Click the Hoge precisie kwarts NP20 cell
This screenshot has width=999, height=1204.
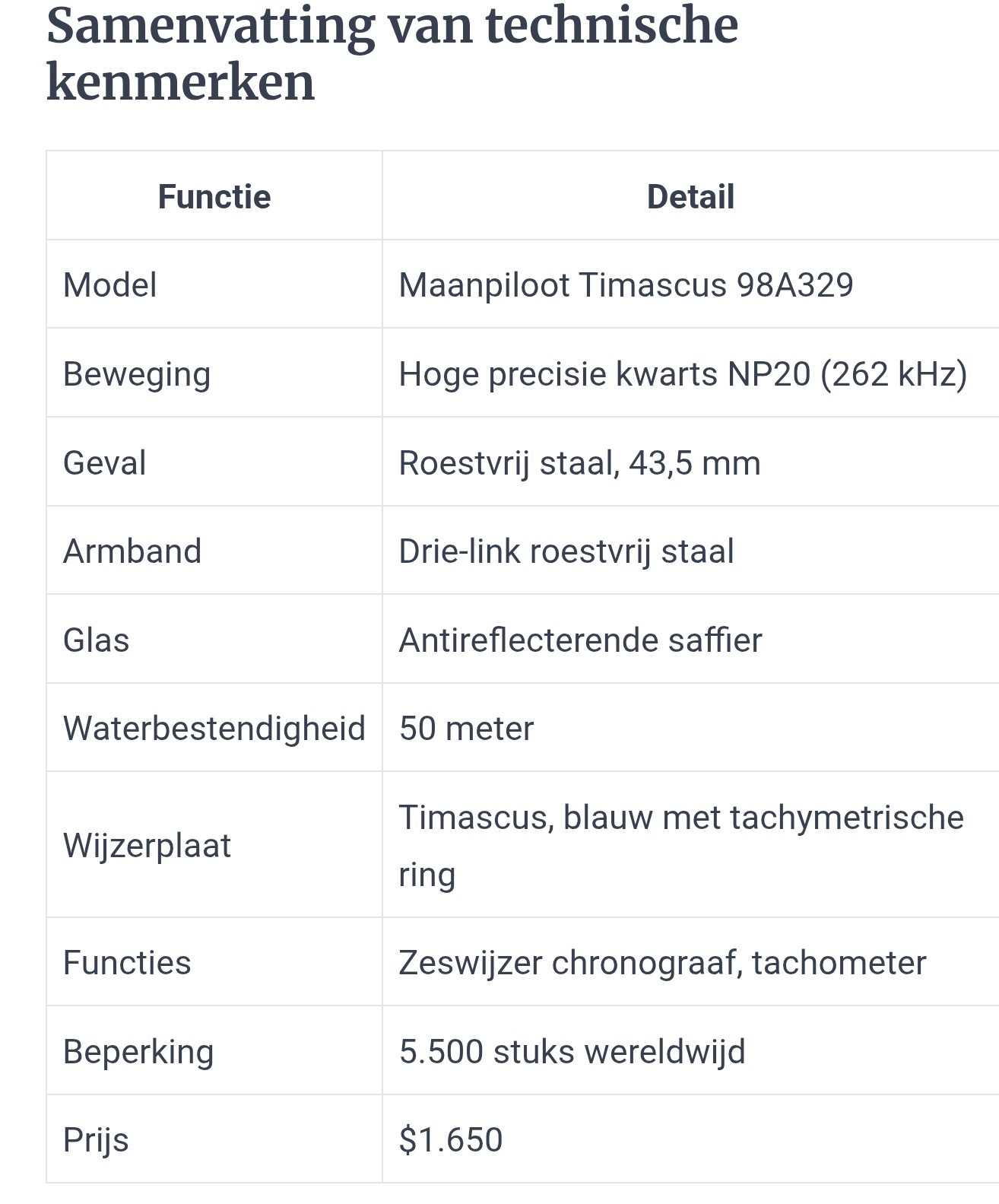coord(690,373)
